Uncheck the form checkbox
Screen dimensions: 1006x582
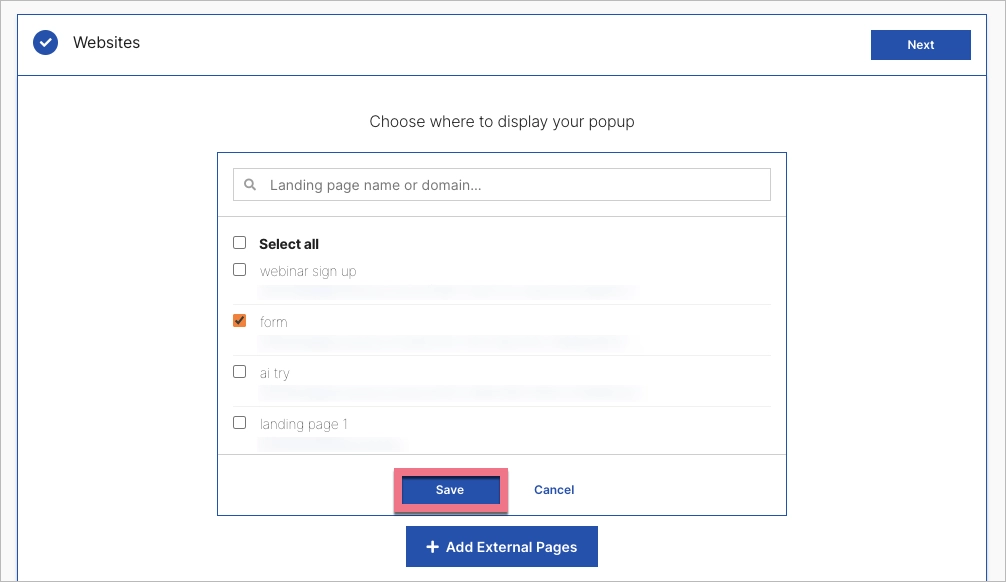pyautogui.click(x=239, y=321)
